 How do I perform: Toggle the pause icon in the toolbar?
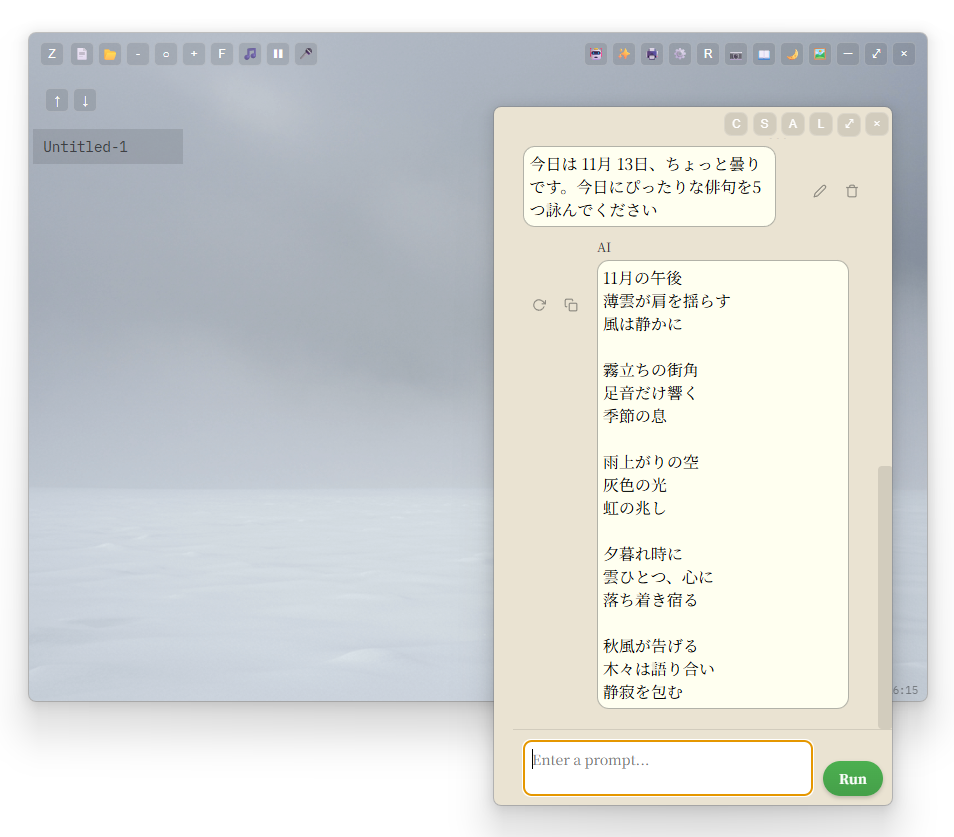278,53
